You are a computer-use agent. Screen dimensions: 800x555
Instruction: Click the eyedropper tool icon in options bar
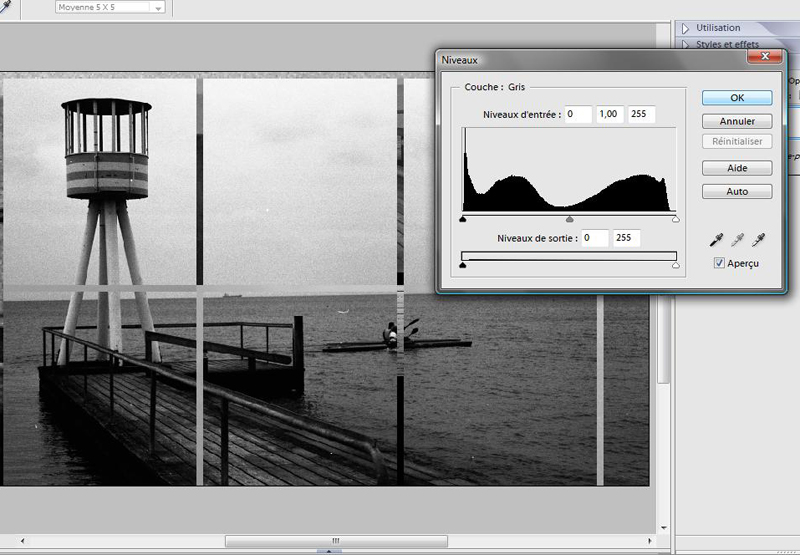pos(5,6)
